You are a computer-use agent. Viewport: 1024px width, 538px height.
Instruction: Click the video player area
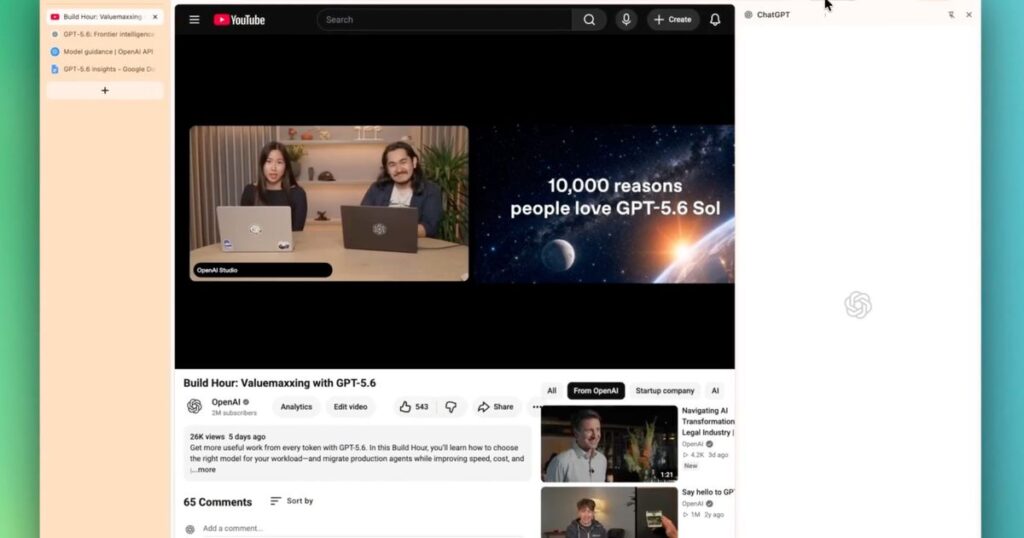[x=455, y=202]
